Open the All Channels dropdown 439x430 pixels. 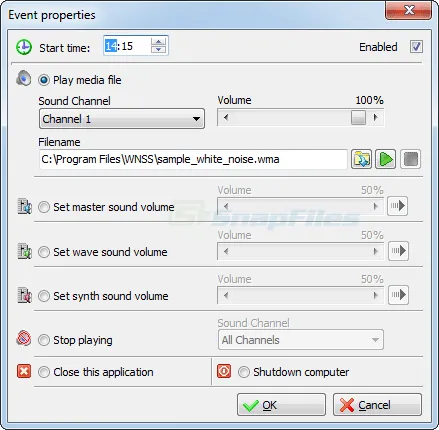(x=301, y=340)
